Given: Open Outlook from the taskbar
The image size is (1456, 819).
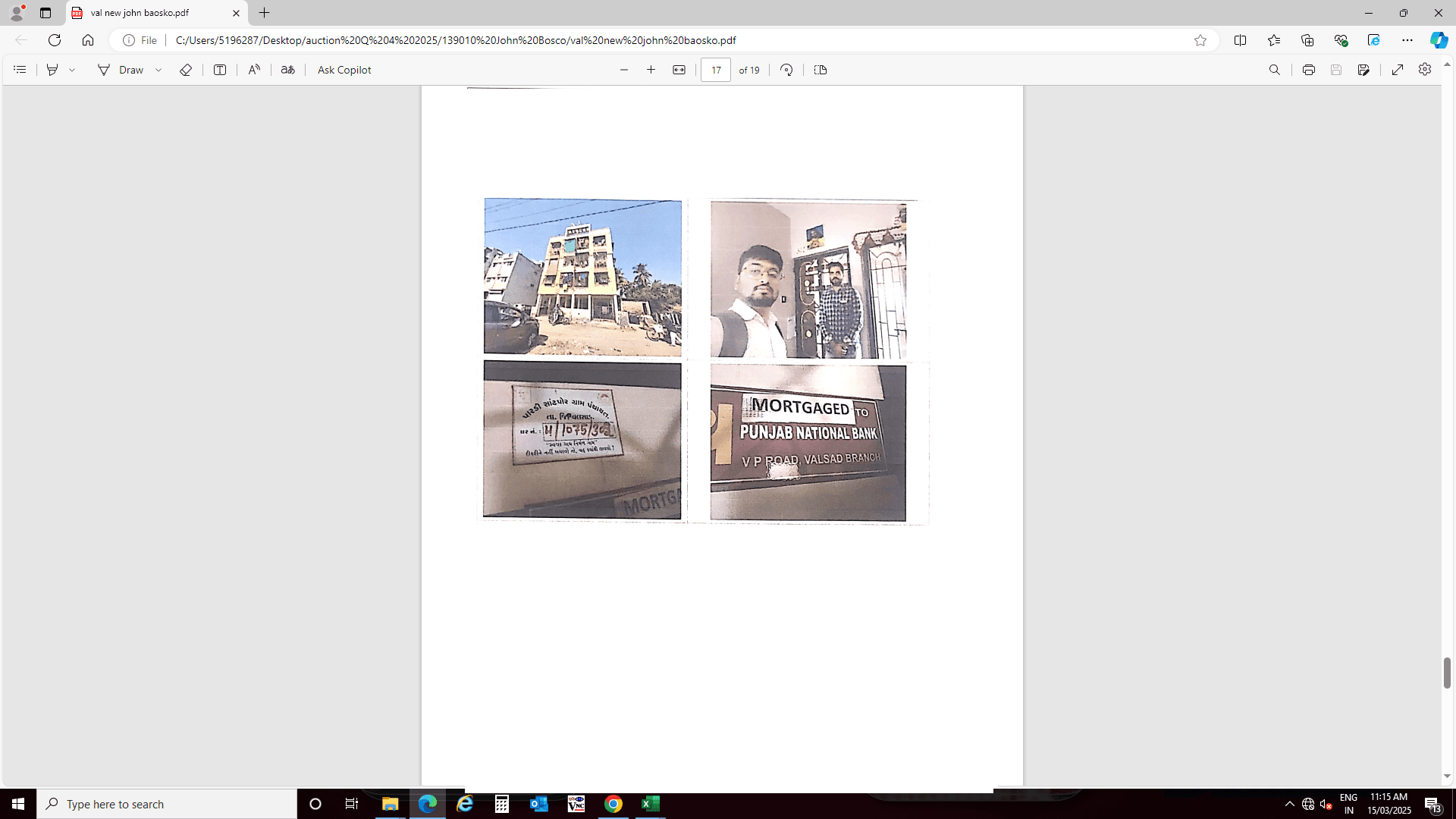Looking at the screenshot, I should click(539, 804).
